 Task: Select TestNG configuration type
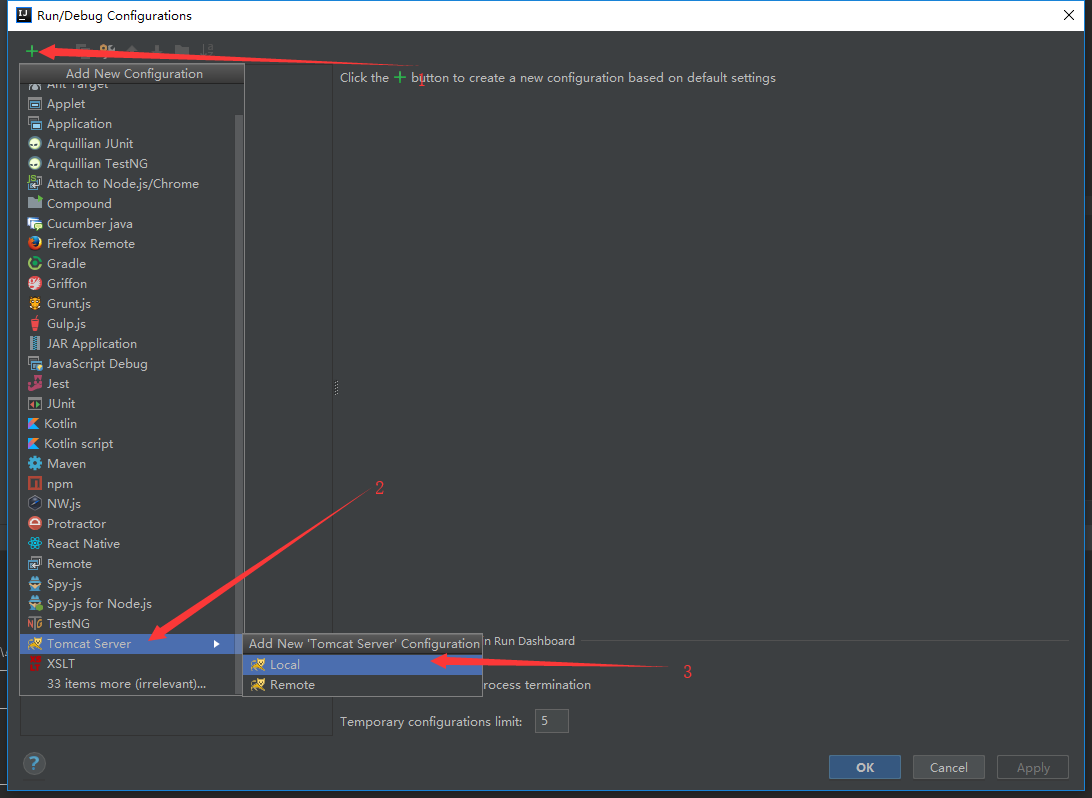[x=132, y=624]
